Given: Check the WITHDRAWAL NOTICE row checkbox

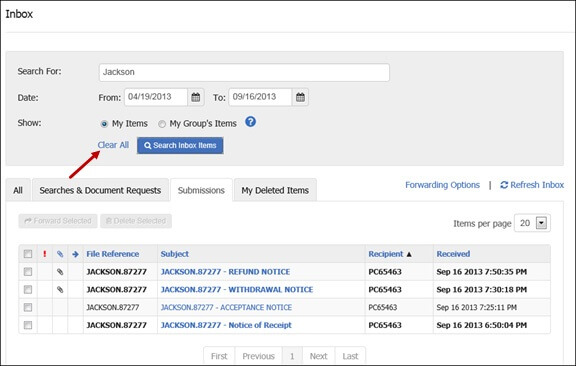Looking at the screenshot, I should [28, 290].
